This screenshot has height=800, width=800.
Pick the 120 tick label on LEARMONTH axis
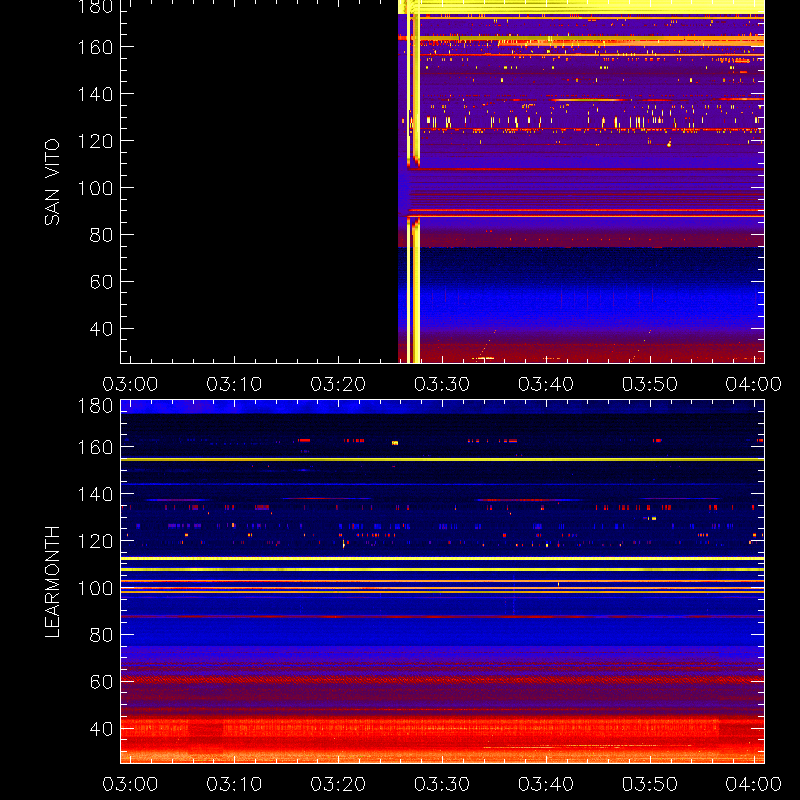95,541
